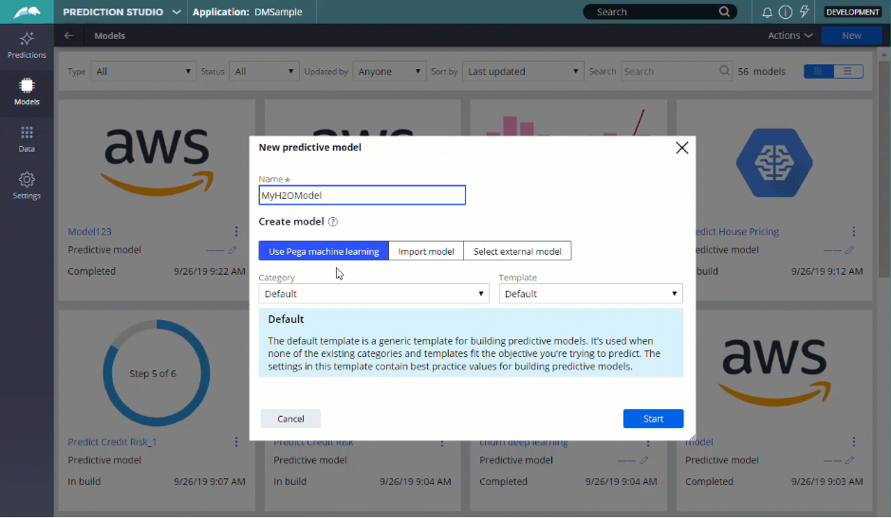The height and width of the screenshot is (518, 891).
Task: Switch to Select external model tab
Action: pos(517,251)
